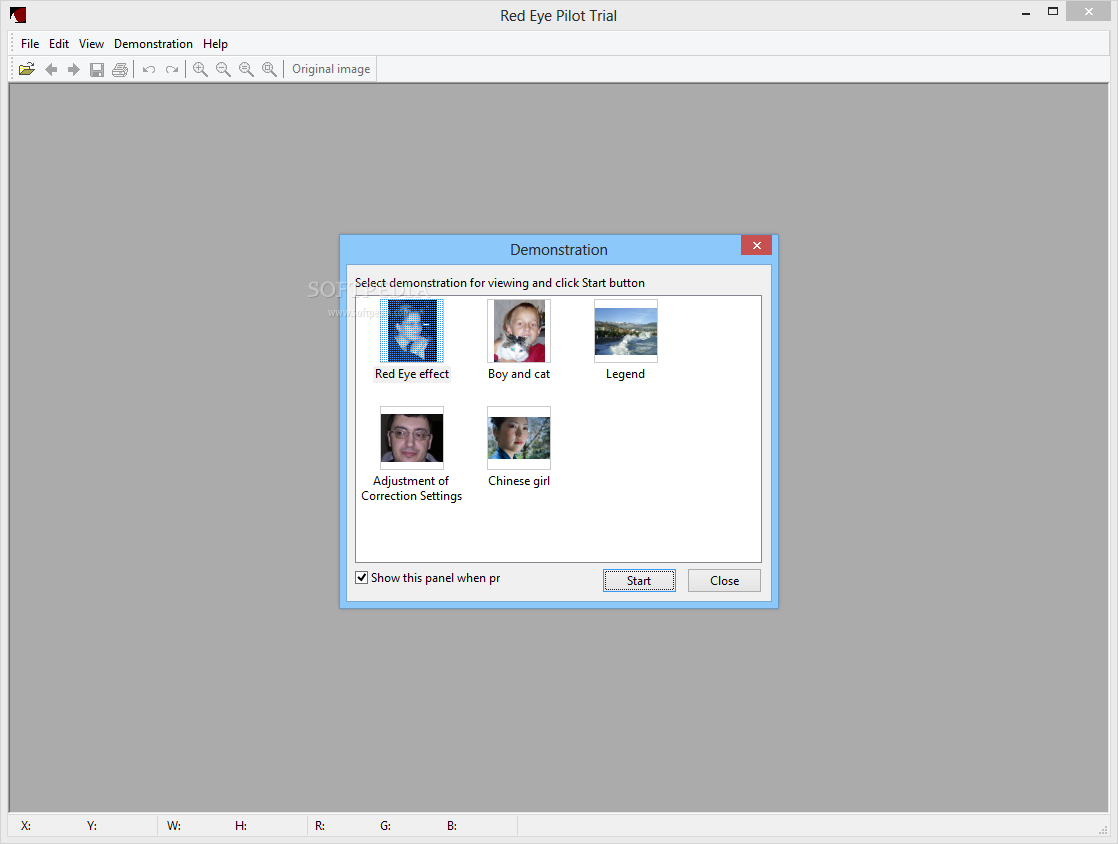Viewport: 1118px width, 844px height.
Task: Open the View menu
Action: point(91,43)
